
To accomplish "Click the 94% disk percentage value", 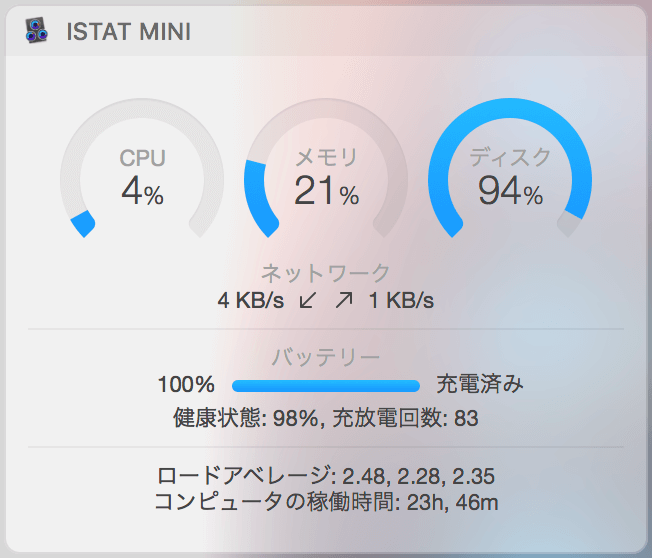I will pos(510,191).
